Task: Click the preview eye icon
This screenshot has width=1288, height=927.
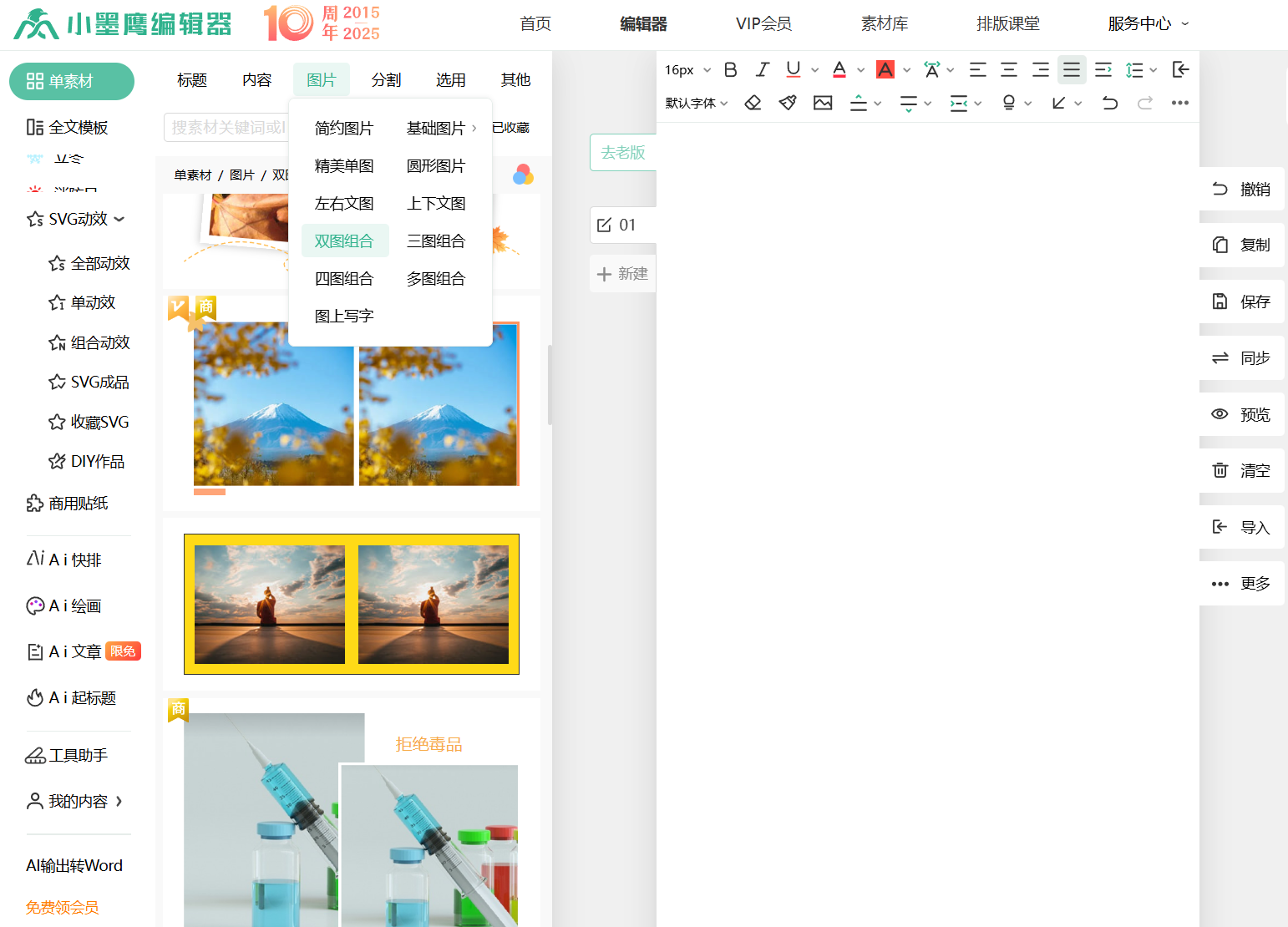Action: click(1220, 414)
